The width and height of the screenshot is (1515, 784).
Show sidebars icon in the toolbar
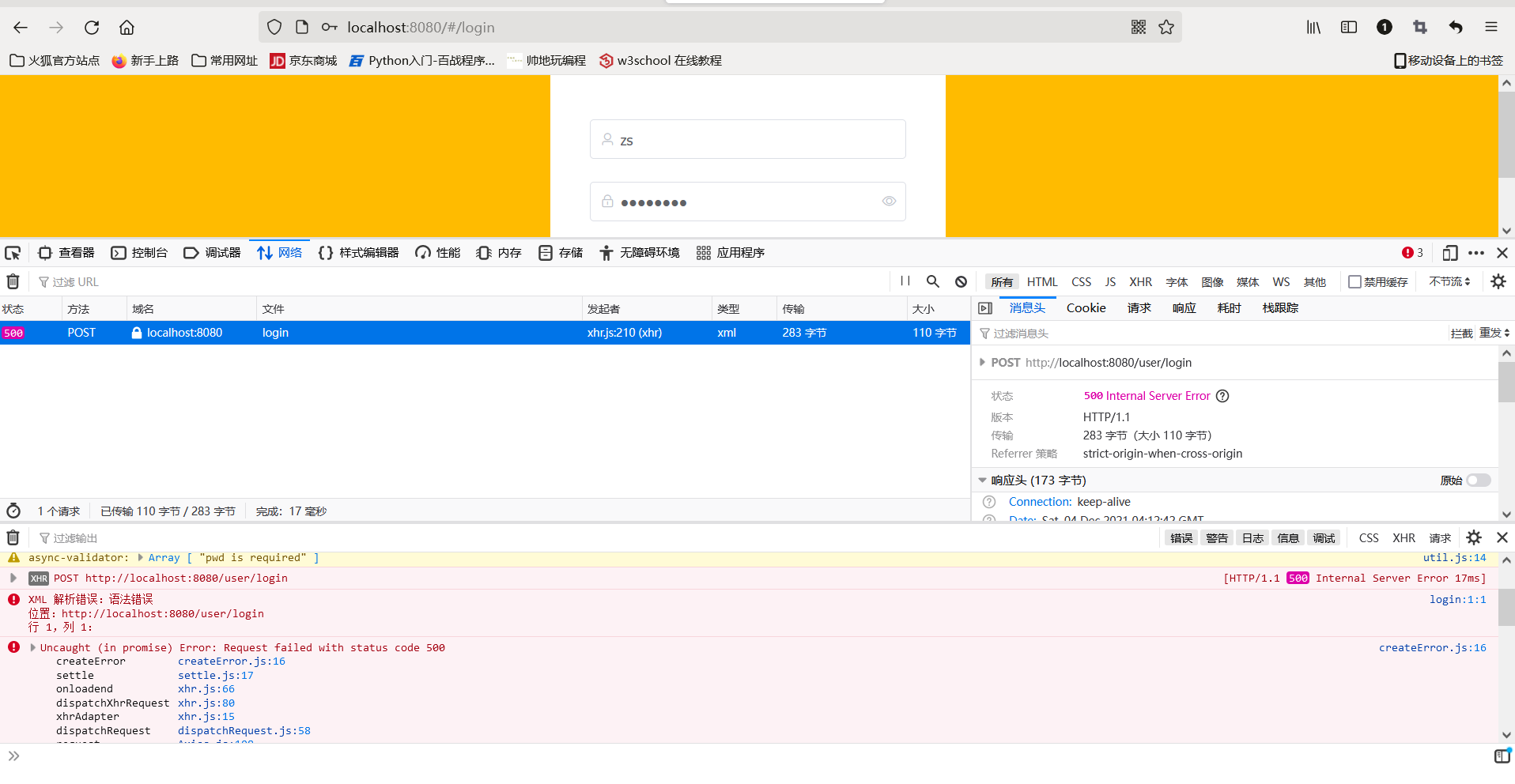(x=1349, y=27)
